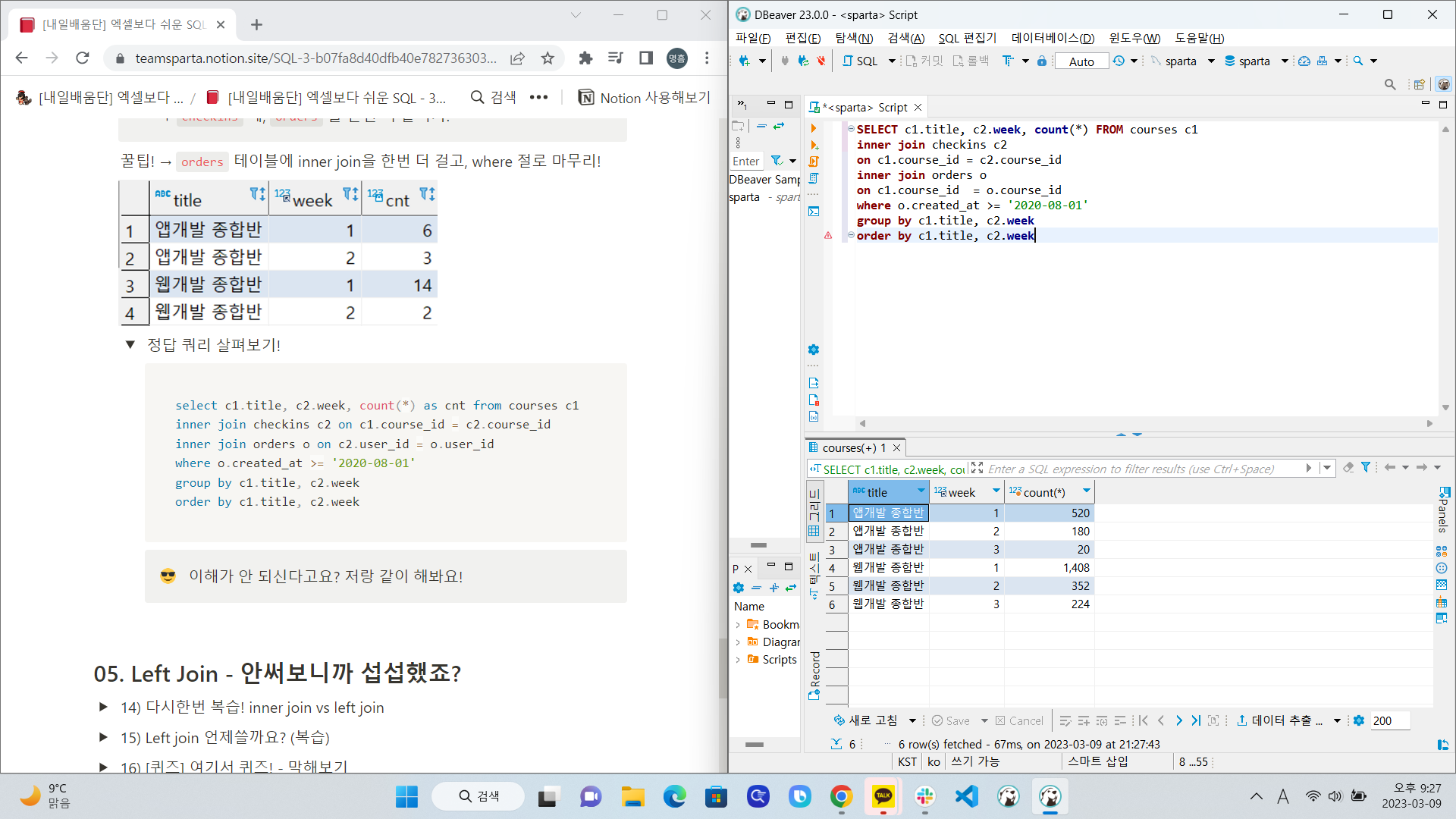Open the 파일 menu
The width and height of the screenshot is (1456, 819).
tap(752, 38)
